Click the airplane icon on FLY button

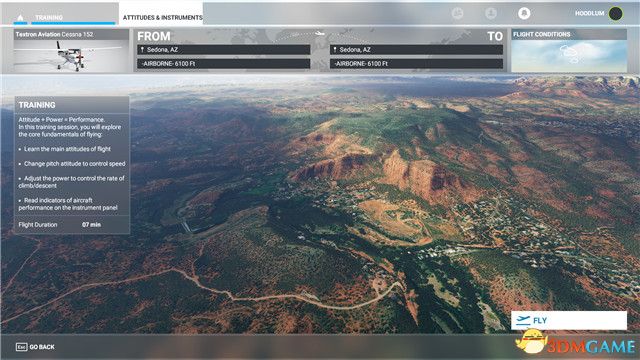click(x=523, y=320)
